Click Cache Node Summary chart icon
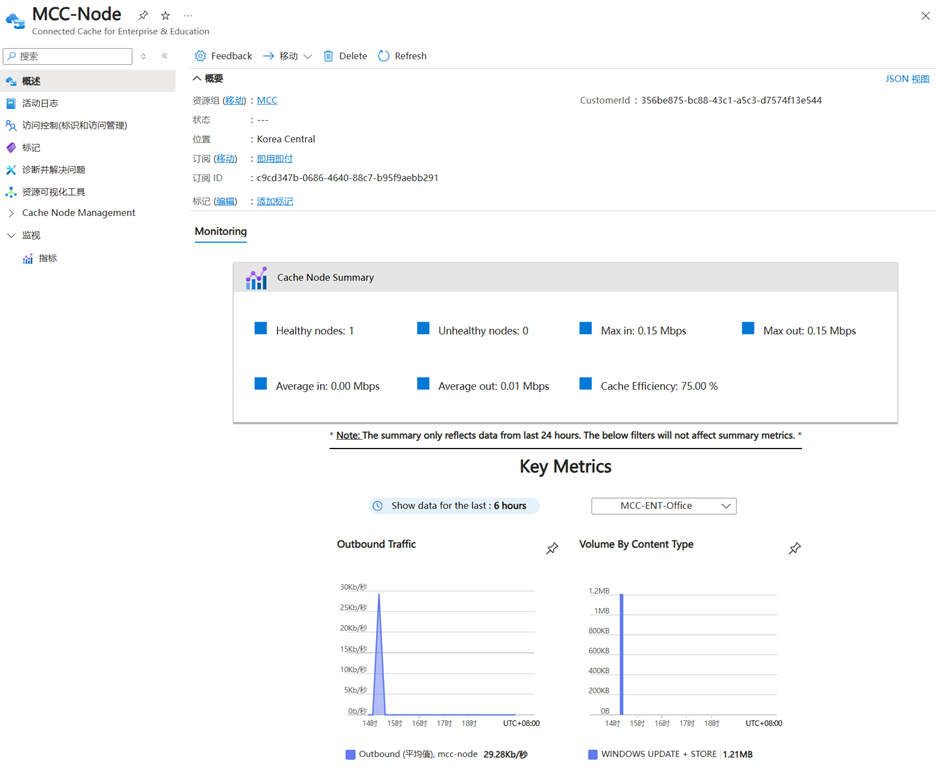936x768 pixels. [x=256, y=278]
